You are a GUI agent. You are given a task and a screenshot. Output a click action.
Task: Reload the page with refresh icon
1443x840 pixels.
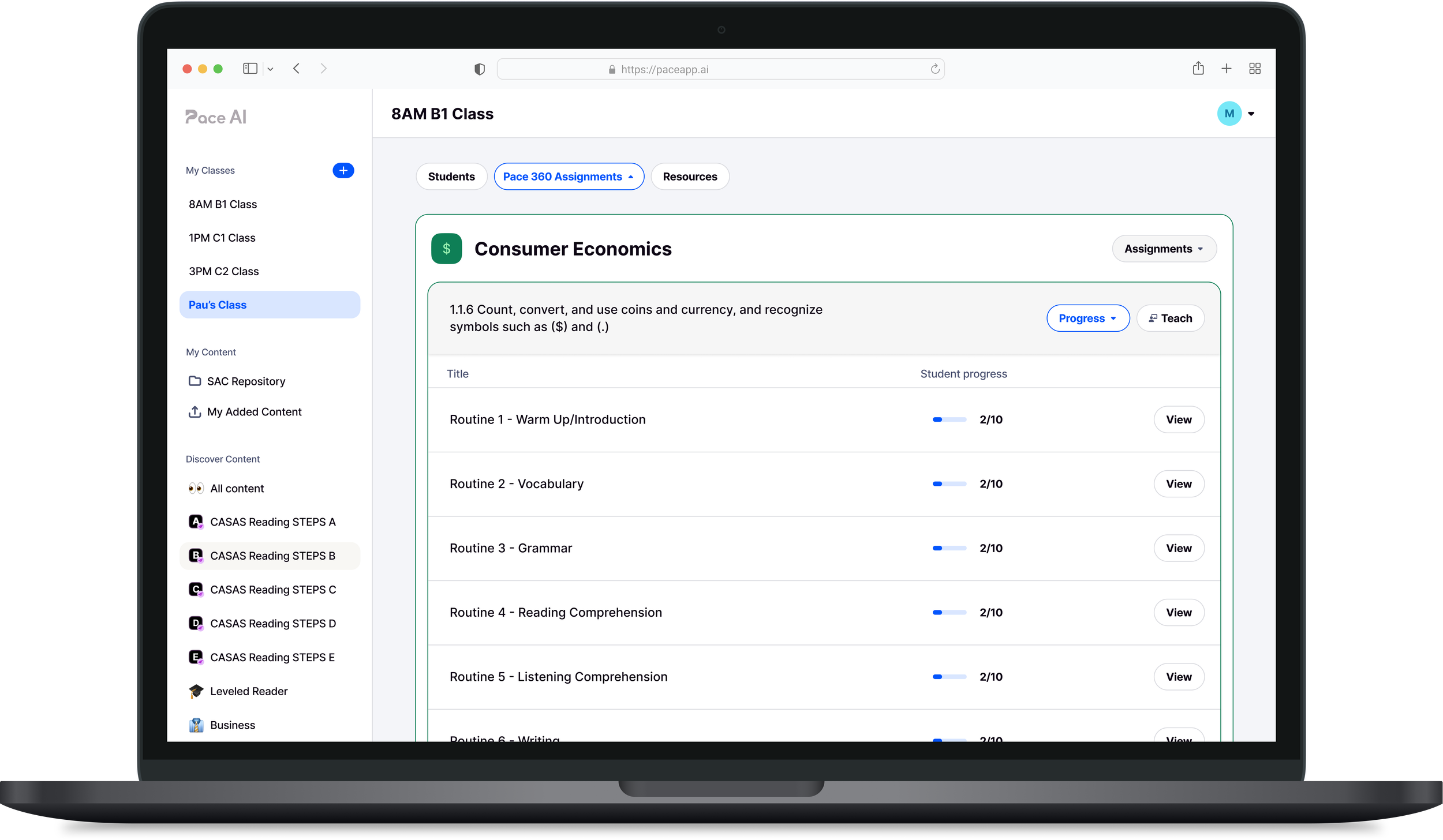(x=934, y=69)
